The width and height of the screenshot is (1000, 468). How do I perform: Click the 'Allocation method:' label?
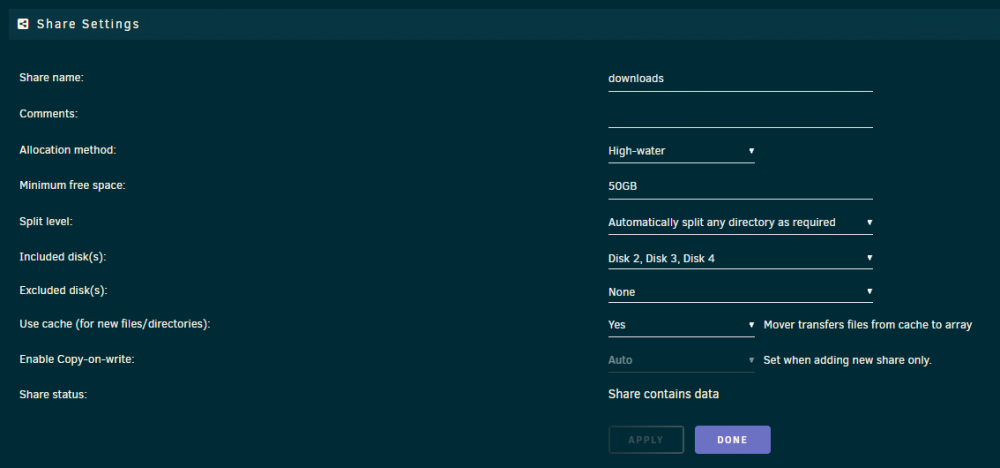(68, 150)
